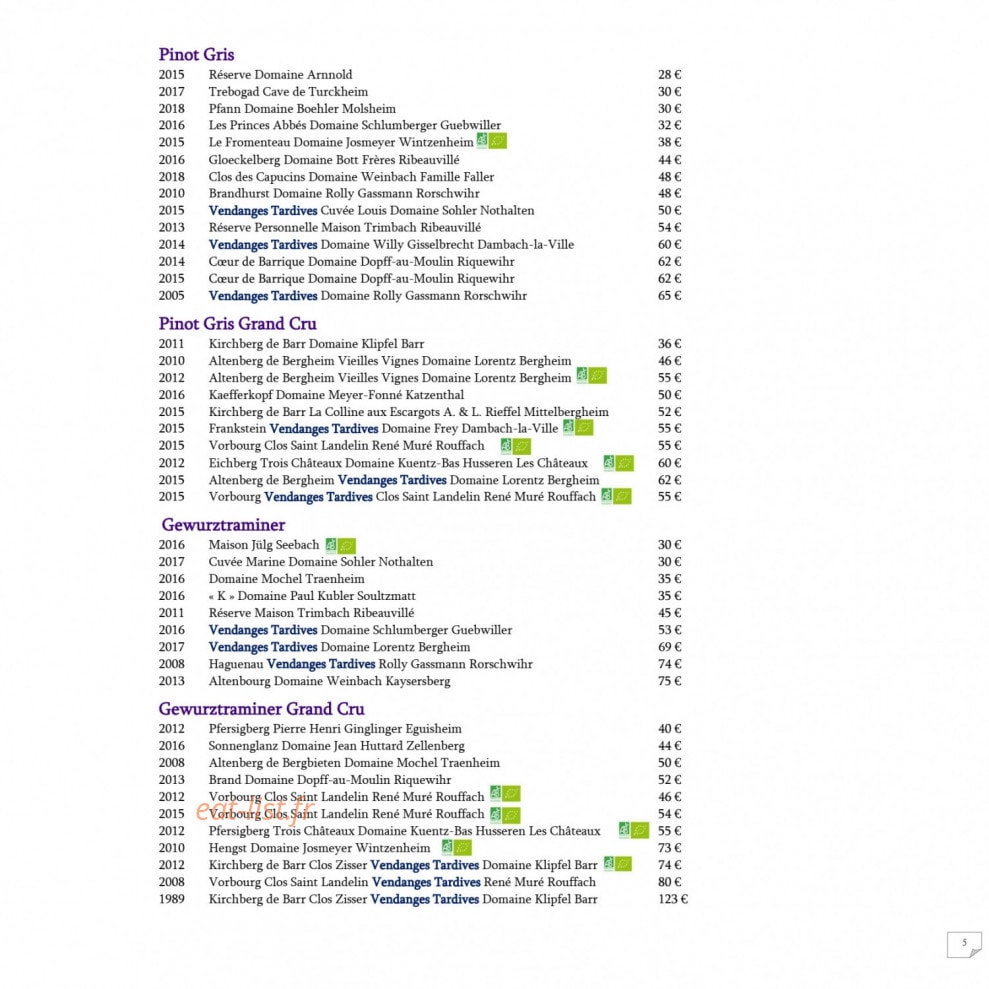989x989 pixels.
Task: Click the Pinot Gris Grand Cru heading
Action: pyautogui.click(x=237, y=324)
